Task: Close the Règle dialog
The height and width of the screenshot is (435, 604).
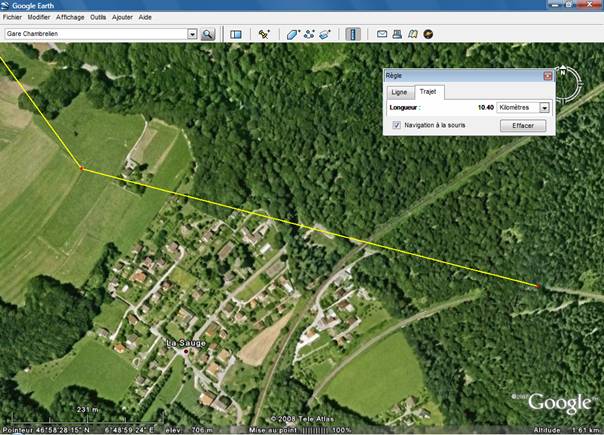Action: pyautogui.click(x=548, y=75)
